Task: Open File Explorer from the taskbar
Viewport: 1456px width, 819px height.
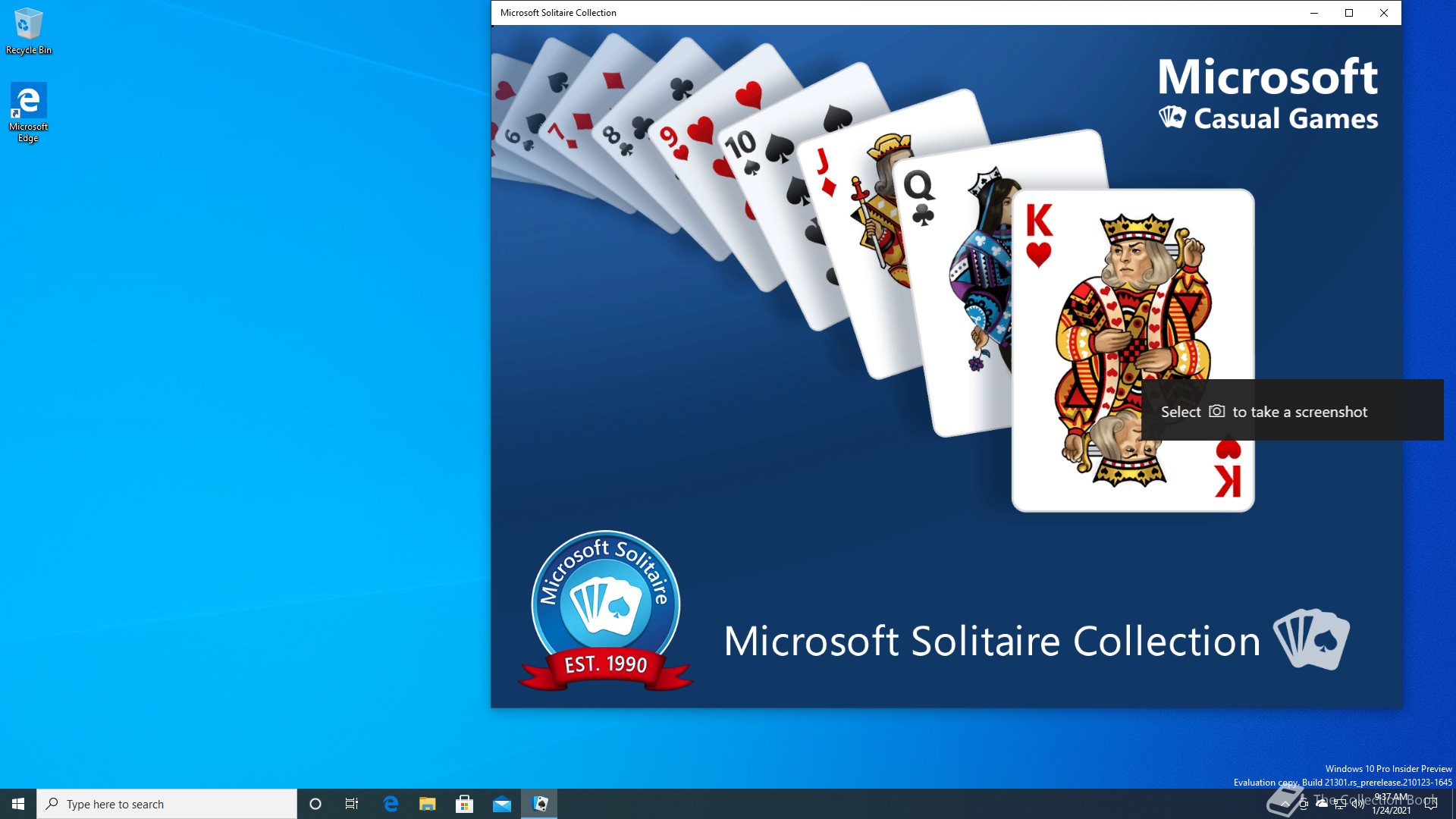Action: [x=428, y=804]
